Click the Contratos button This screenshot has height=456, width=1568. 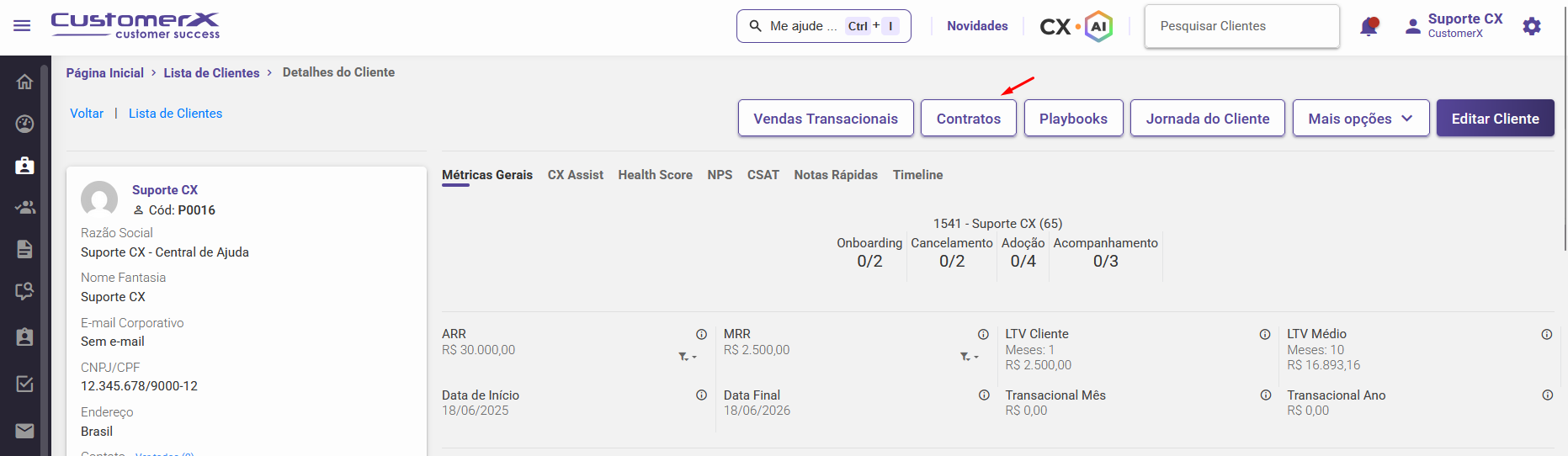[968, 119]
